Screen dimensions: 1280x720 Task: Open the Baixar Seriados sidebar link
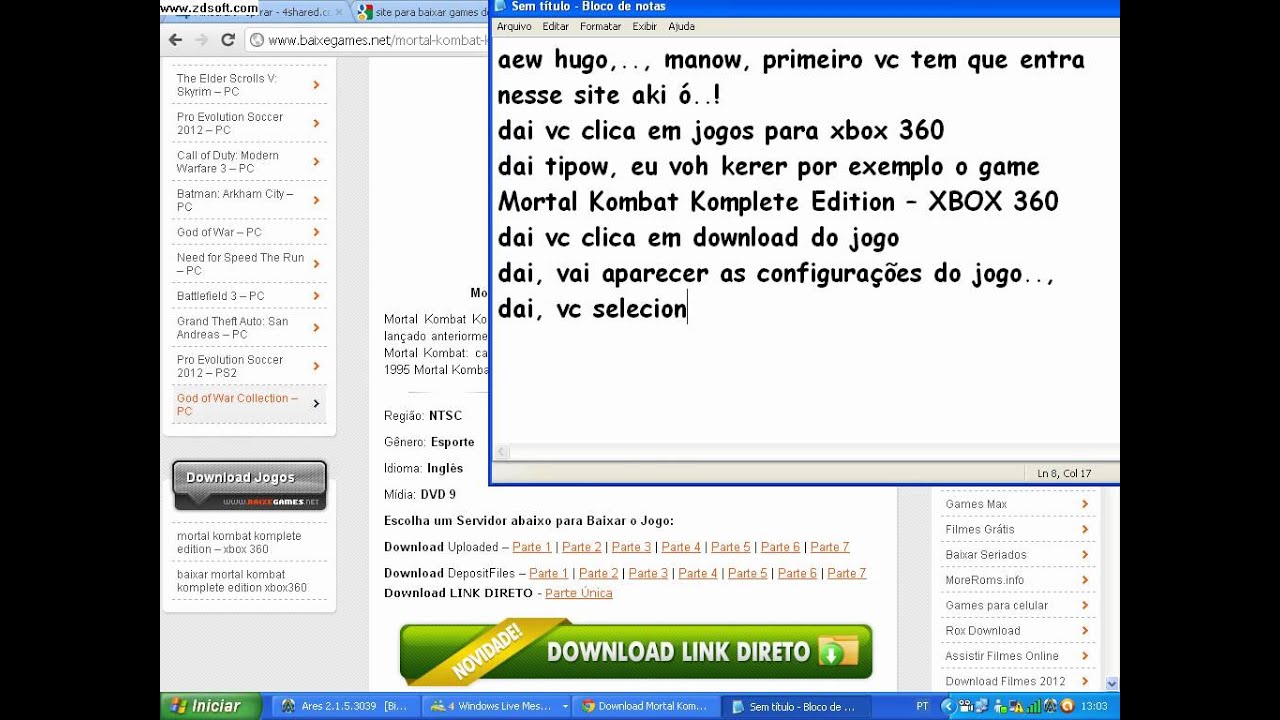click(x=986, y=555)
